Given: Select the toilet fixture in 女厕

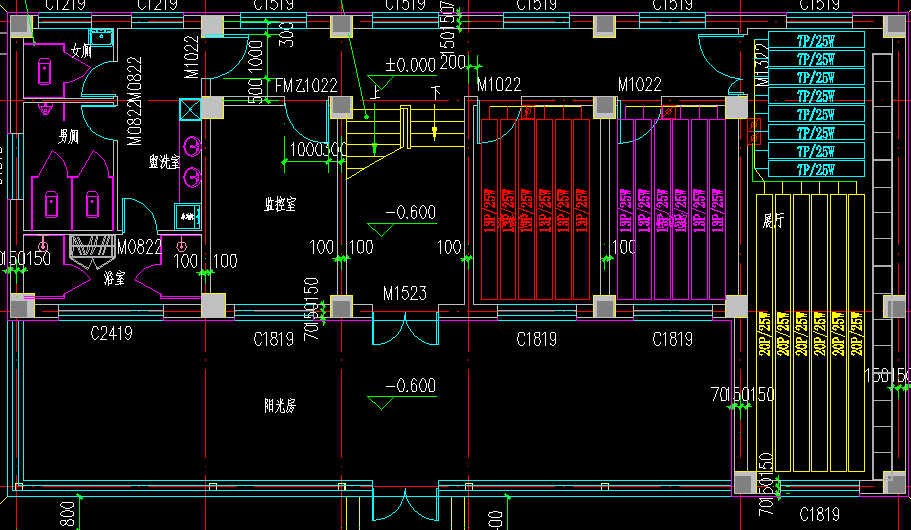Looking at the screenshot, I should [x=46, y=70].
